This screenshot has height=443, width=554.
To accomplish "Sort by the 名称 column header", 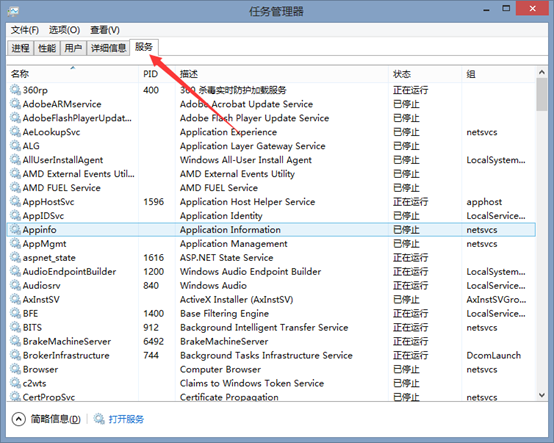I will pos(72,74).
